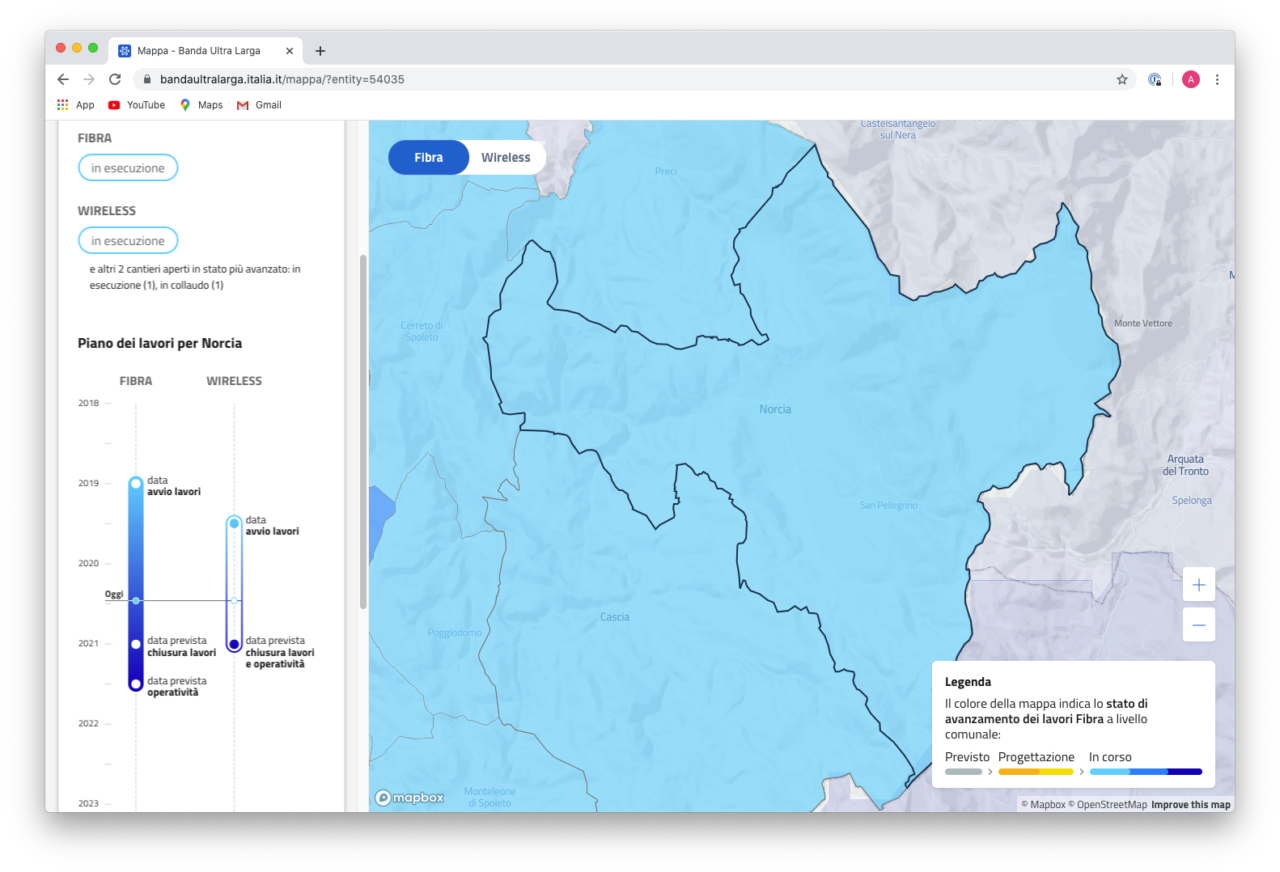Open the Gmail bookmark
Image resolution: width=1280 pixels, height=872 pixels.
259,105
